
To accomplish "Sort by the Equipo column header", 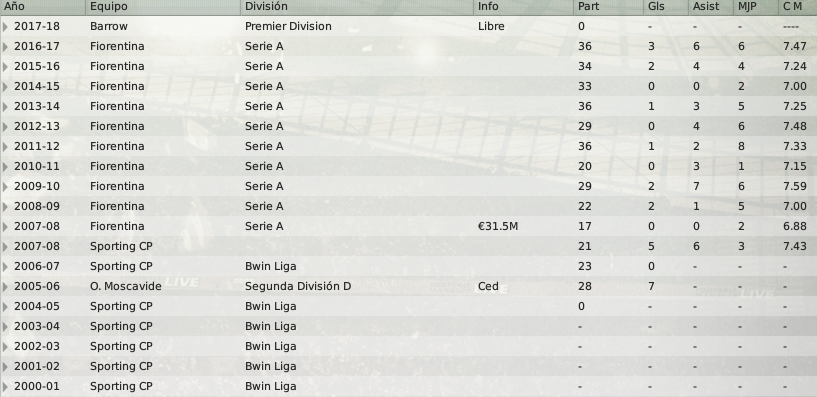I will tap(163, 7).
